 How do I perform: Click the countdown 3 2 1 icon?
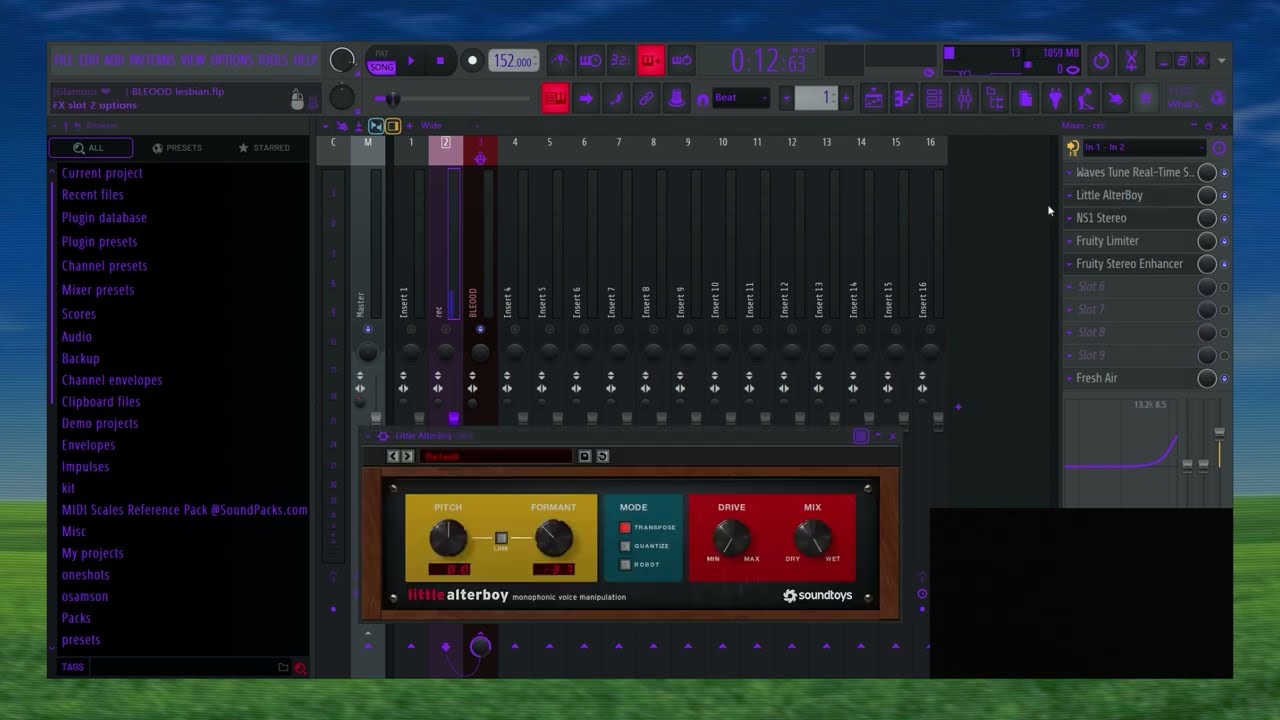pos(621,60)
